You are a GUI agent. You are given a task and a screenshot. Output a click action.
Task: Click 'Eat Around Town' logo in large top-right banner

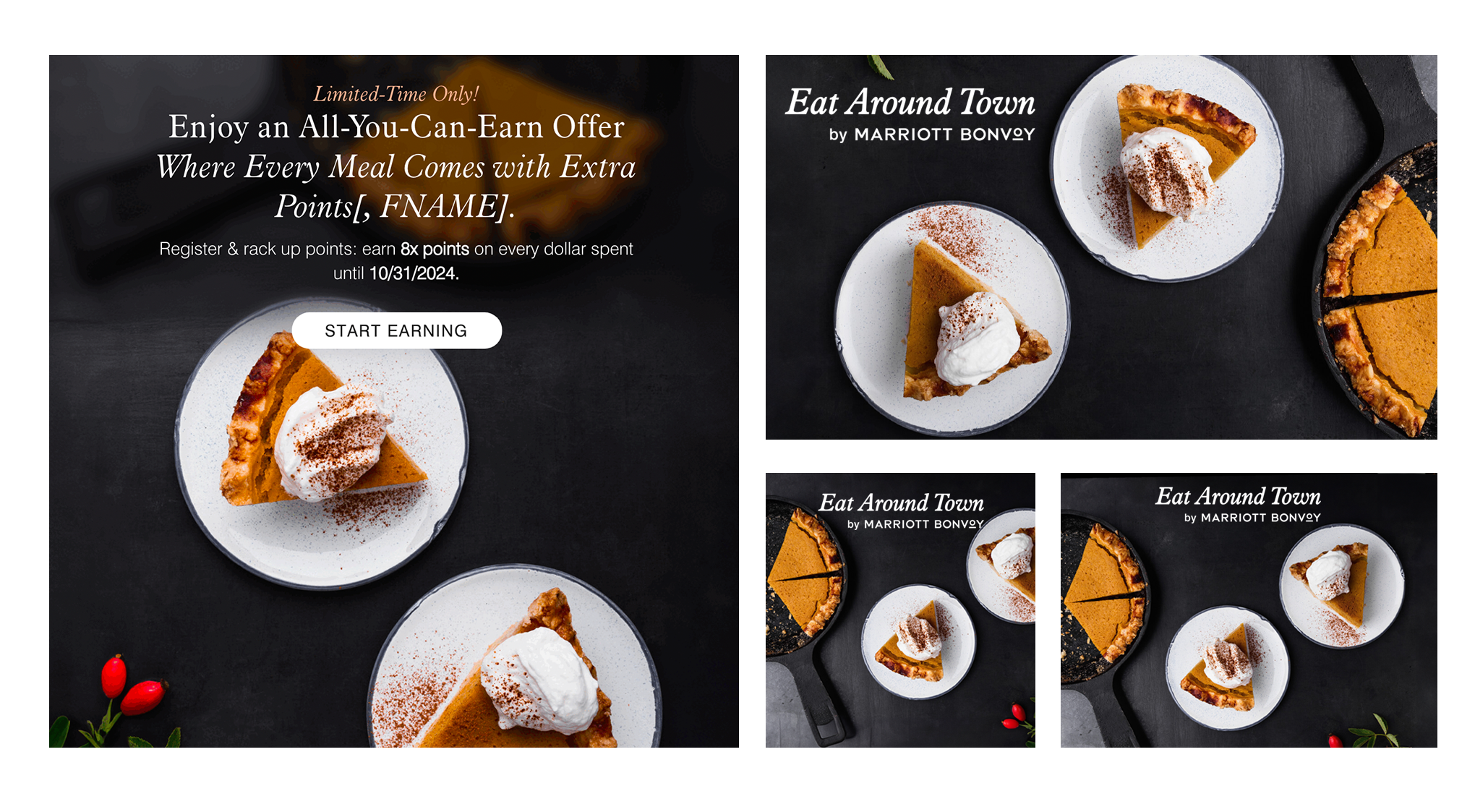pos(910,102)
